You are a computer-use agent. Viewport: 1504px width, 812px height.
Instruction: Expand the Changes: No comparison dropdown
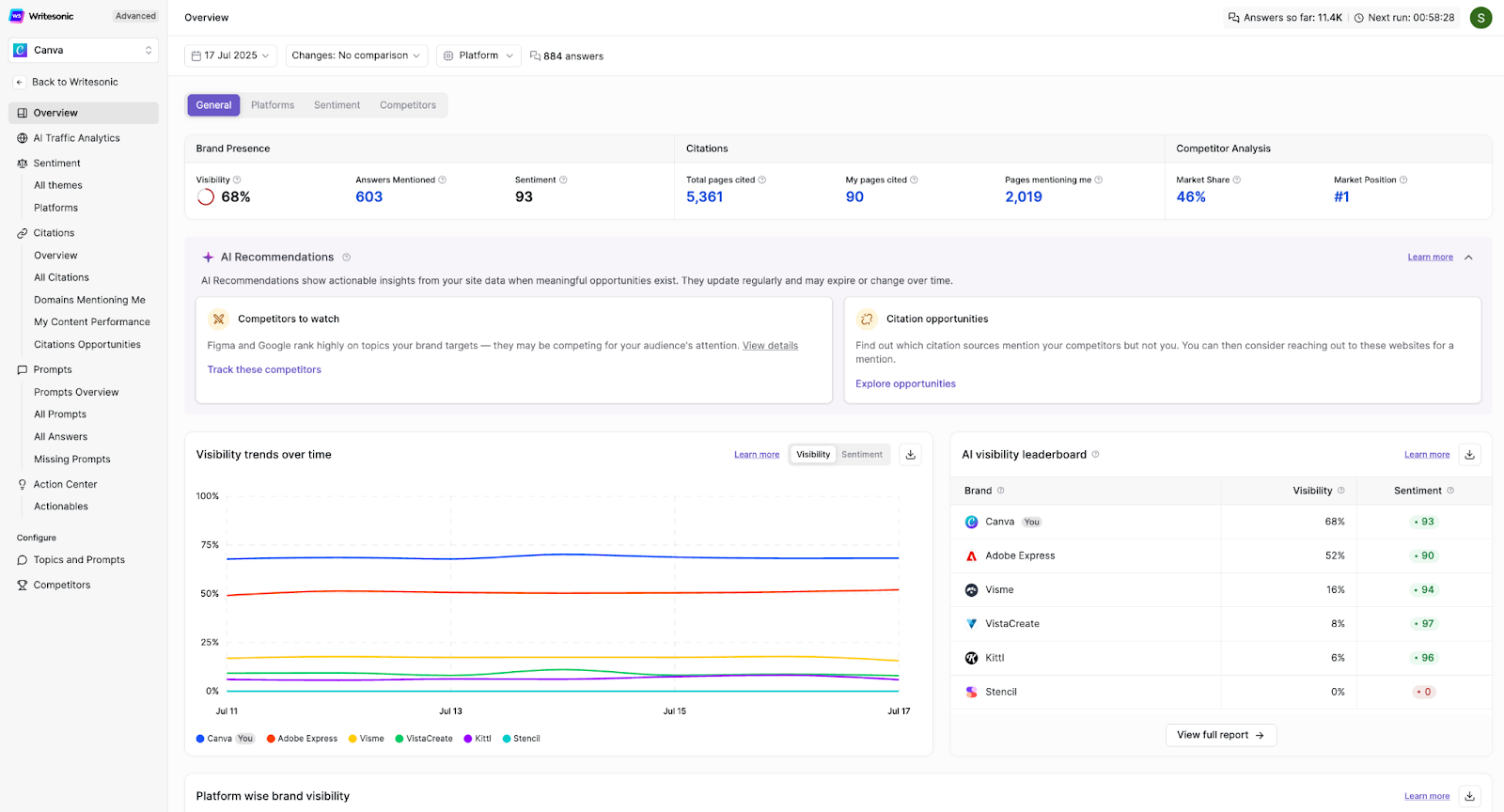[x=356, y=56]
